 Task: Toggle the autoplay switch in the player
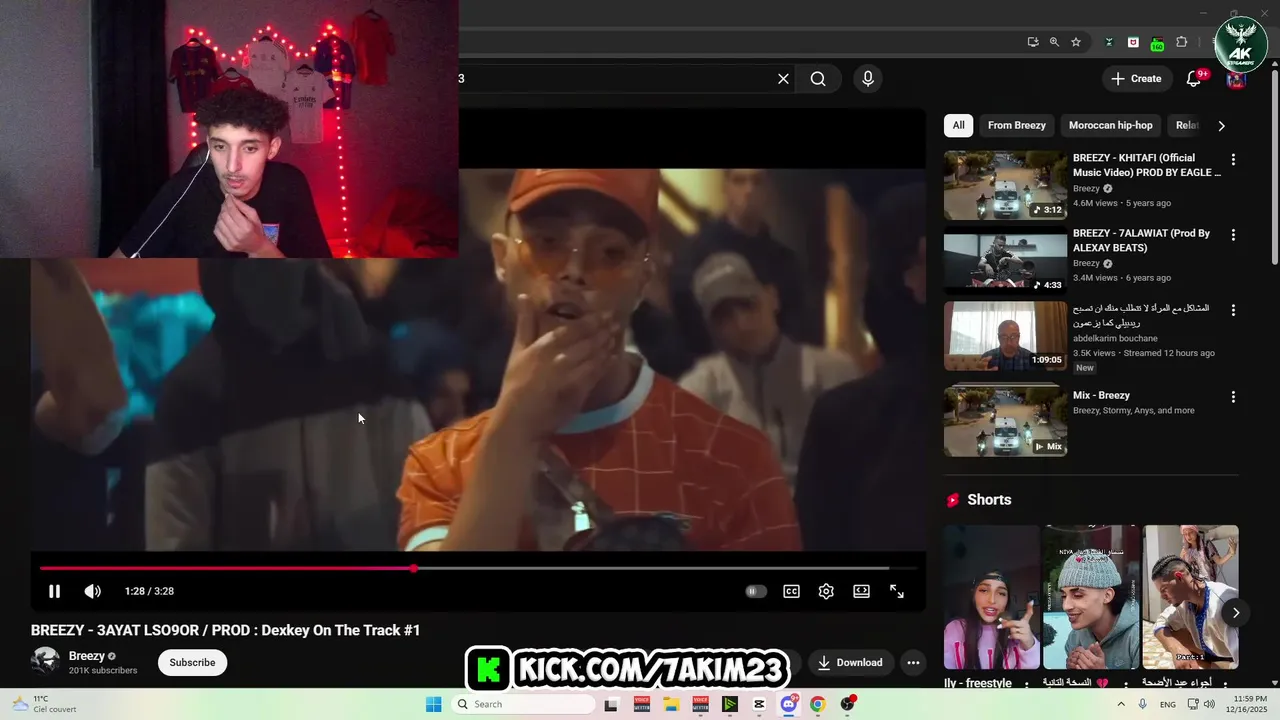[x=756, y=591]
